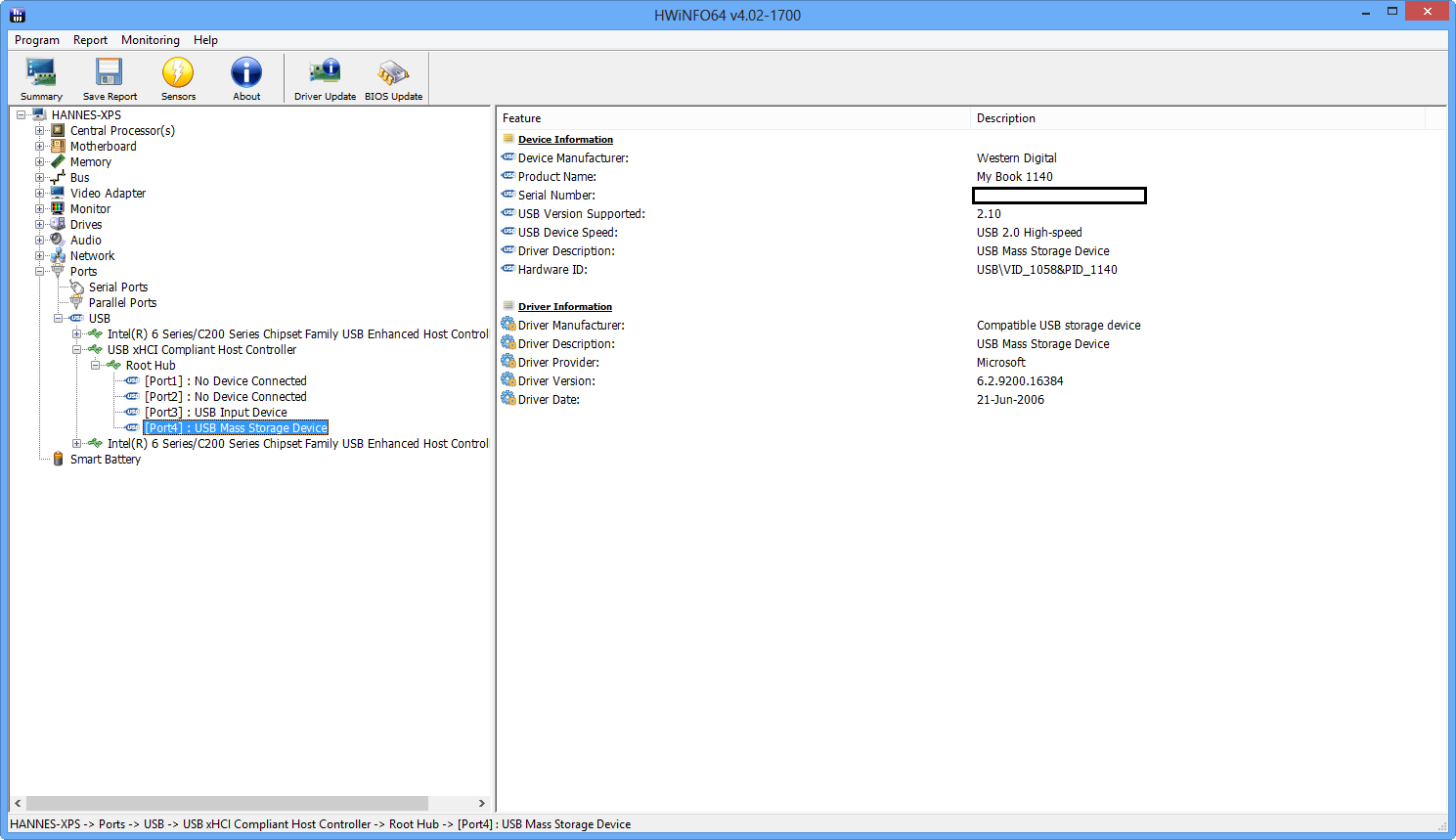Select the Video Adapter icon

[x=58, y=193]
